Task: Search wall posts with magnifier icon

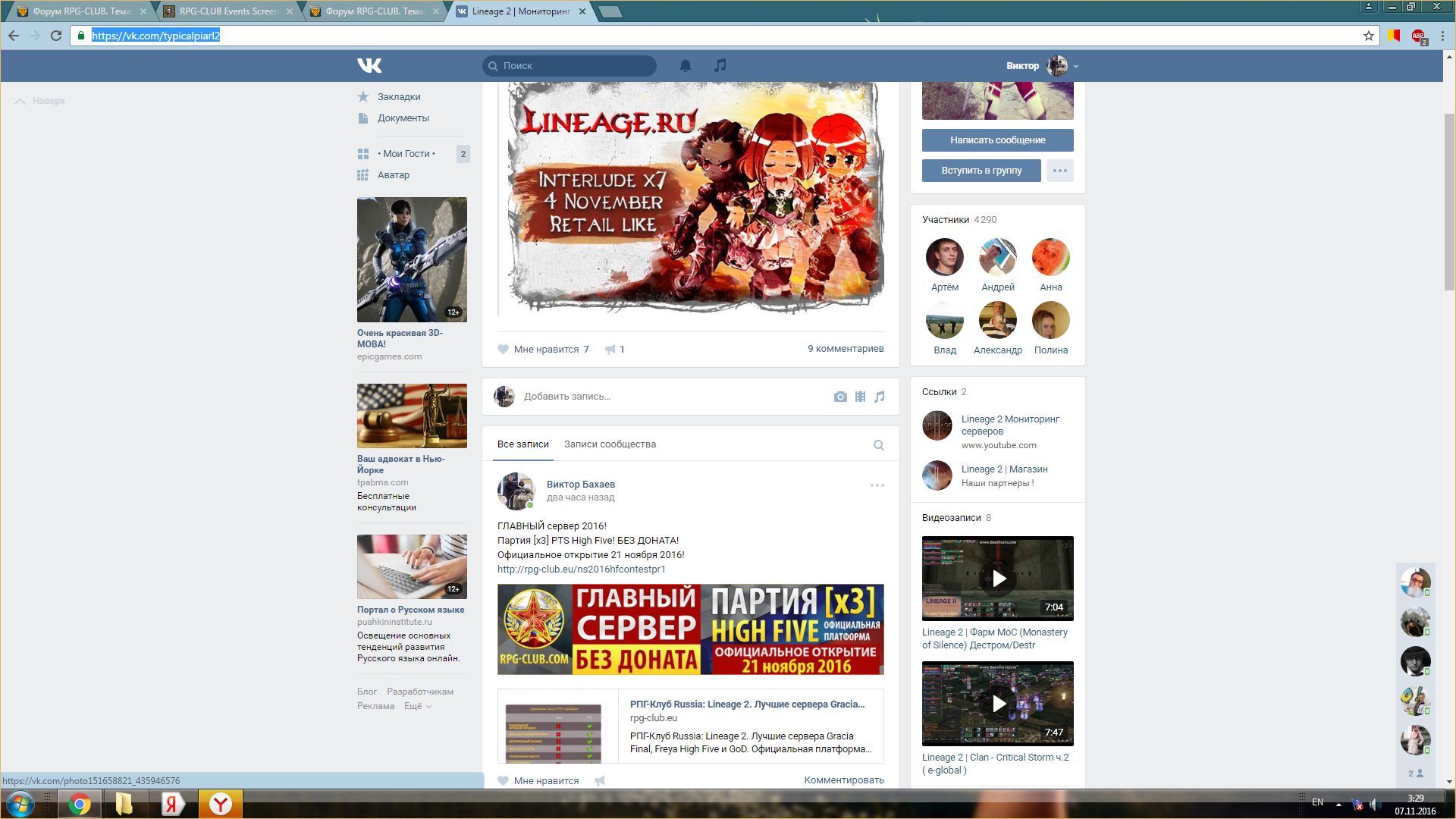Action: click(x=878, y=445)
